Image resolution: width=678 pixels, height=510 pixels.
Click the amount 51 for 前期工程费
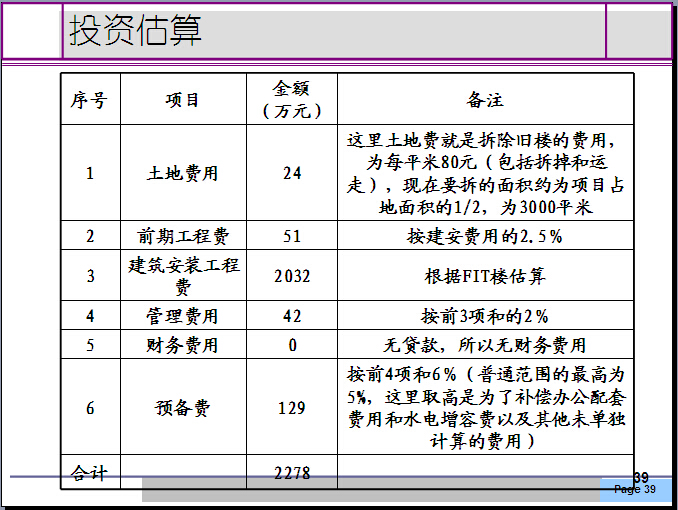click(292, 236)
